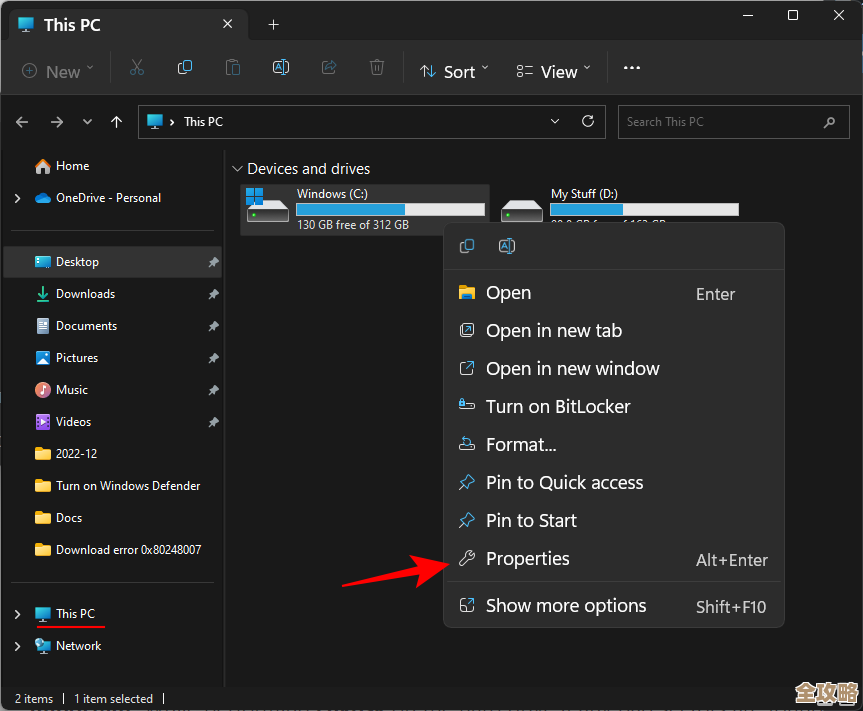The height and width of the screenshot is (711, 863).
Task: Select Properties from the context menu
Action: (527, 559)
